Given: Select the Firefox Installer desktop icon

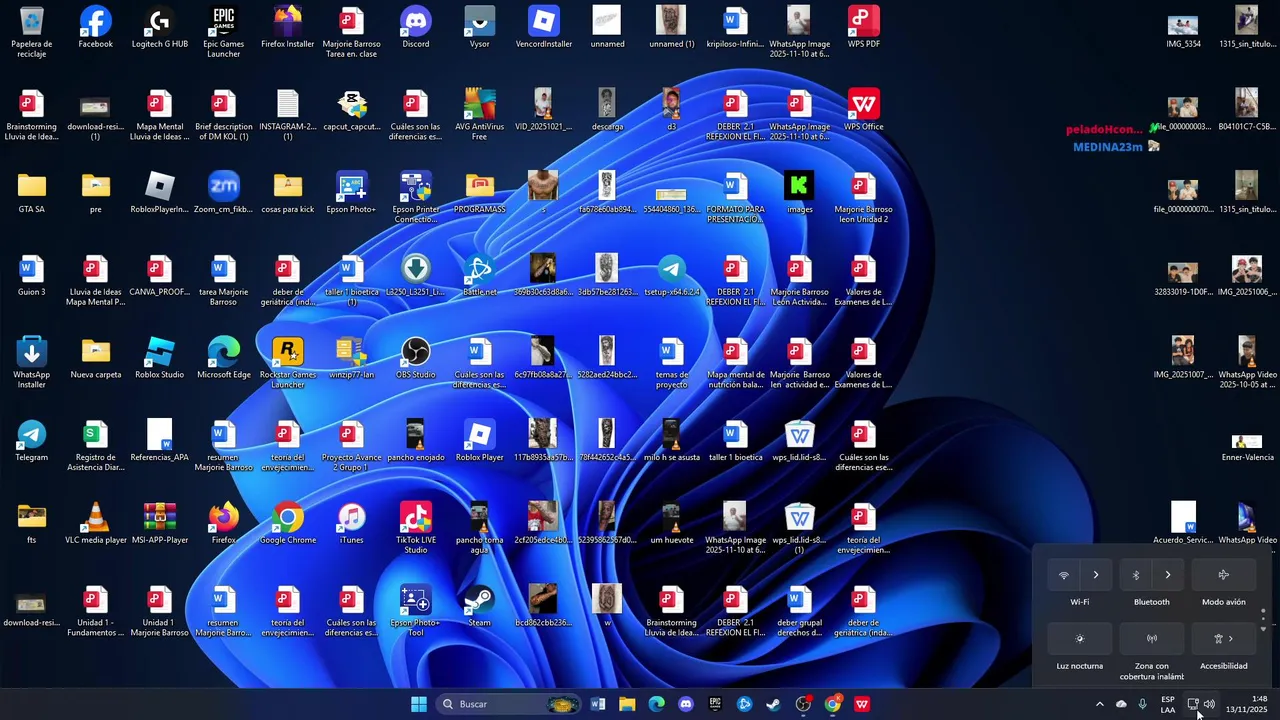Looking at the screenshot, I should [288, 27].
